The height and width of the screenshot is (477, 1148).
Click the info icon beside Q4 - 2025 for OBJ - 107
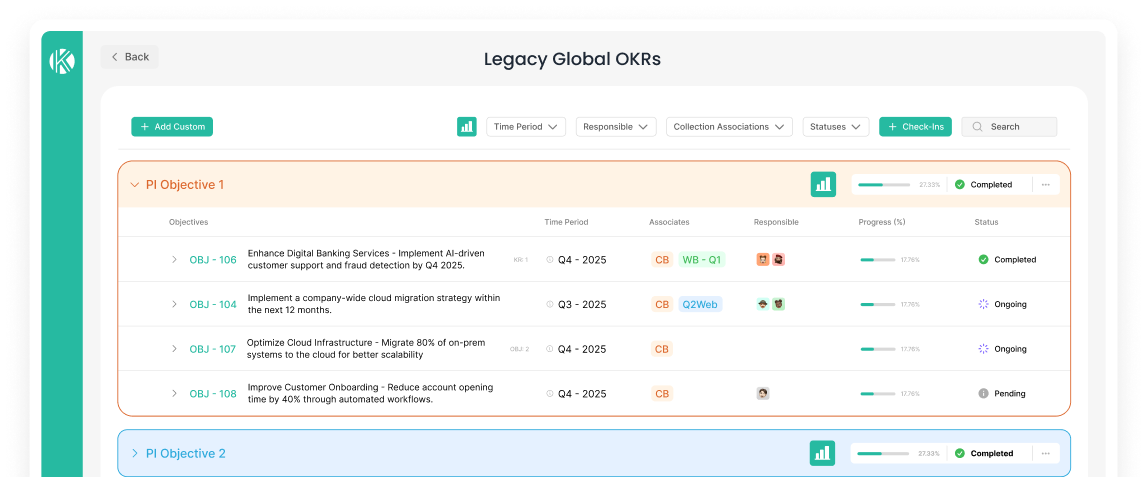point(550,349)
